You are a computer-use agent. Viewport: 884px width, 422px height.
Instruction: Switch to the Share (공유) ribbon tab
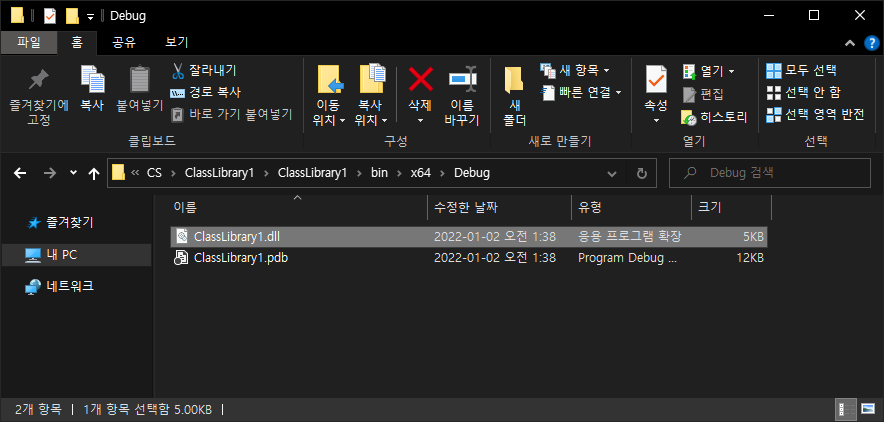coord(123,42)
